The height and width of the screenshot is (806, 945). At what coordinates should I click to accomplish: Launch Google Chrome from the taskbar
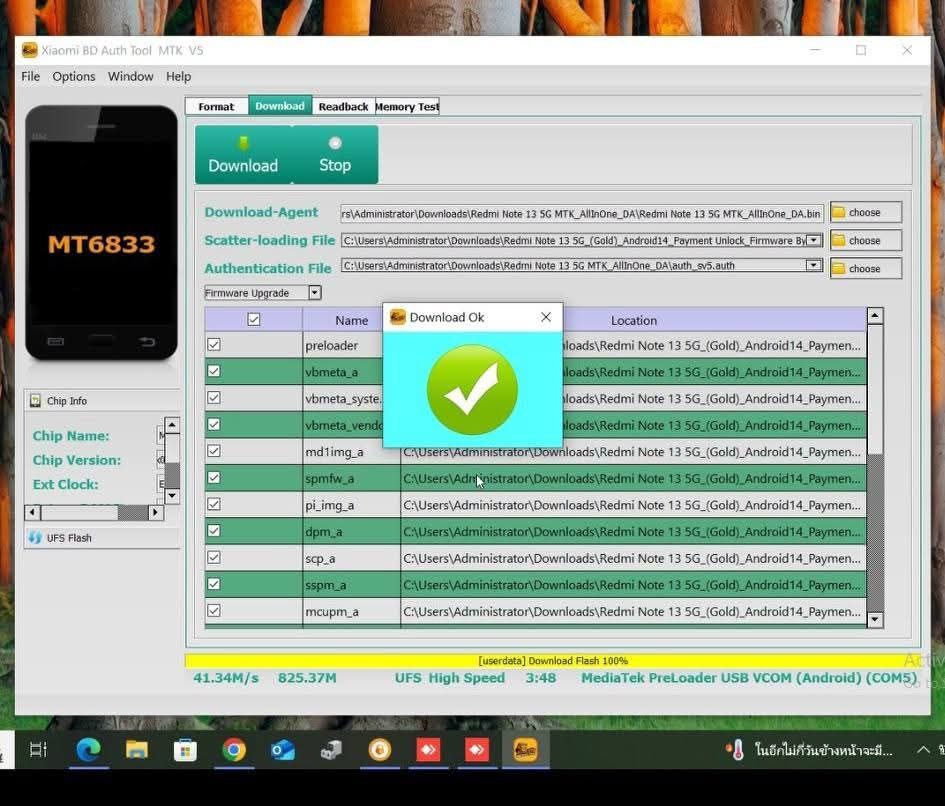[x=234, y=750]
